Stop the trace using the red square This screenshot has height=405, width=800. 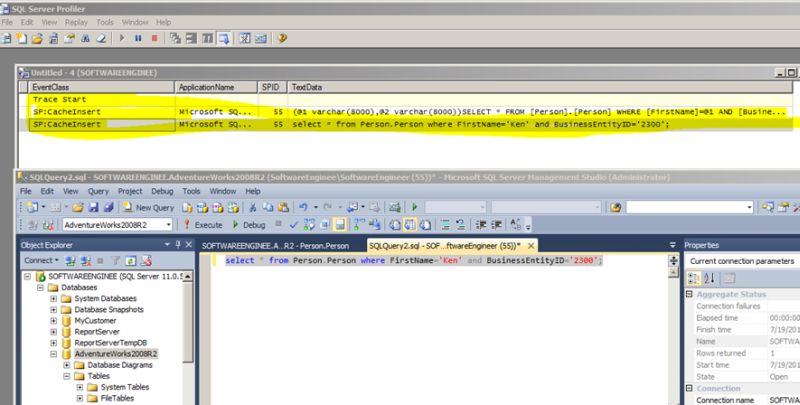154,38
